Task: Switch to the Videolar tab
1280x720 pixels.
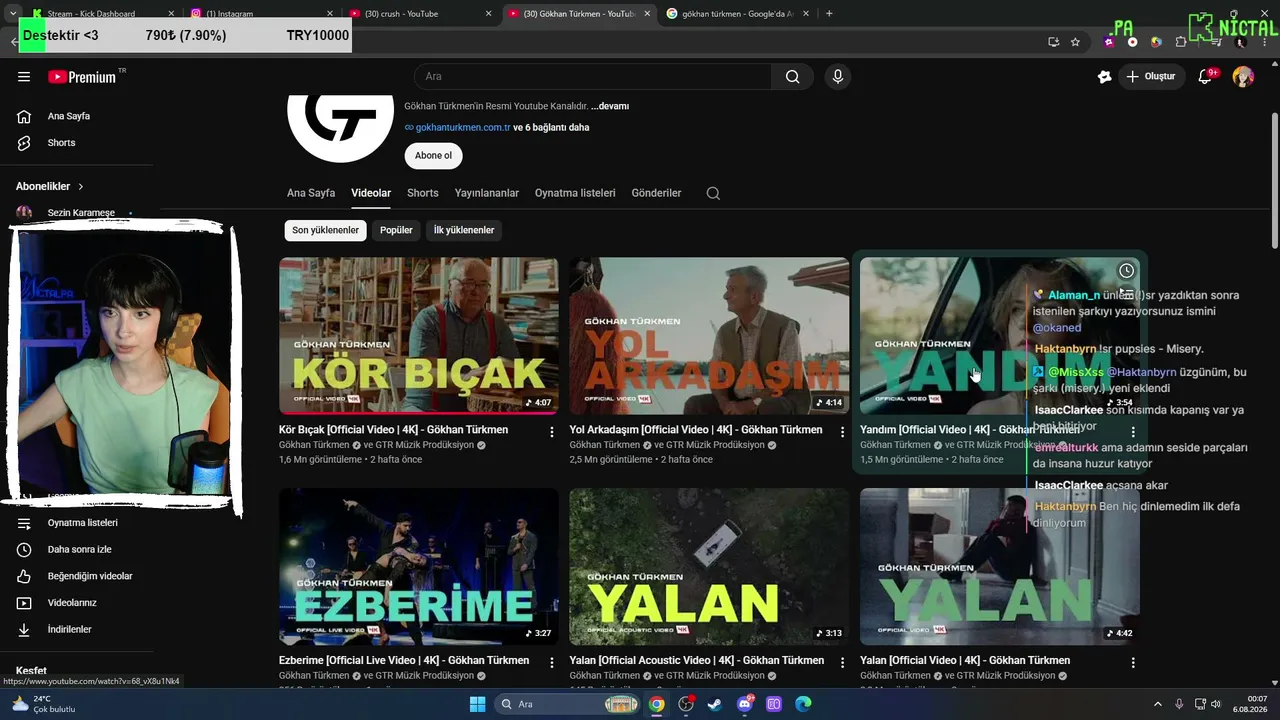Action: (371, 193)
